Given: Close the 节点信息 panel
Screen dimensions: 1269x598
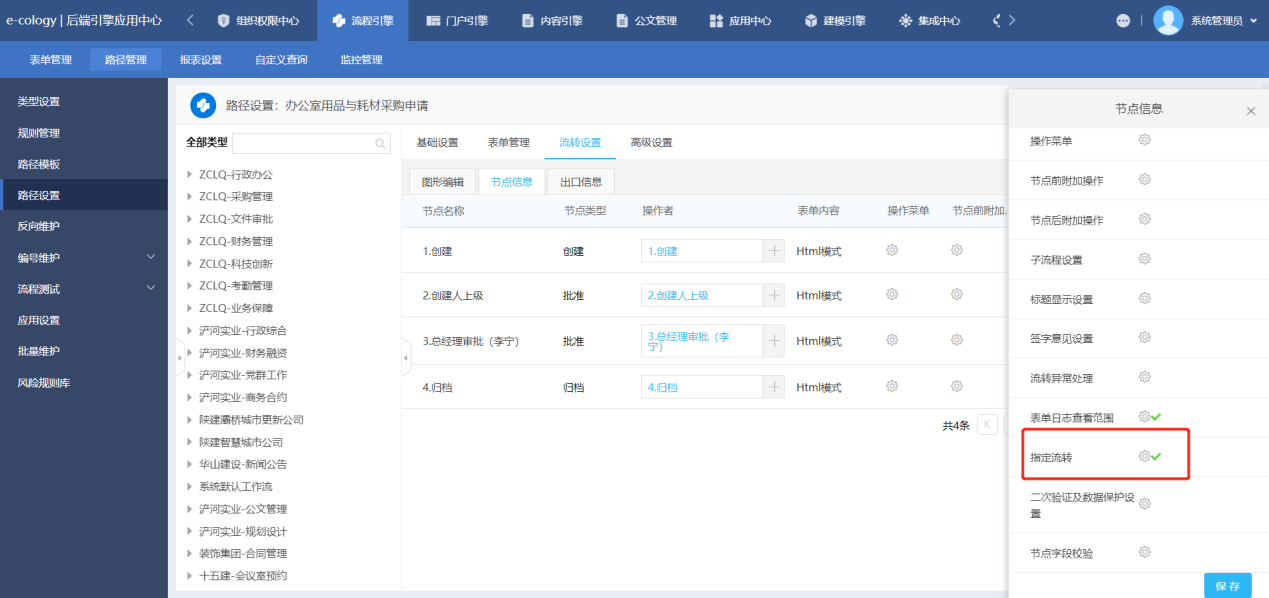Looking at the screenshot, I should point(1250,111).
